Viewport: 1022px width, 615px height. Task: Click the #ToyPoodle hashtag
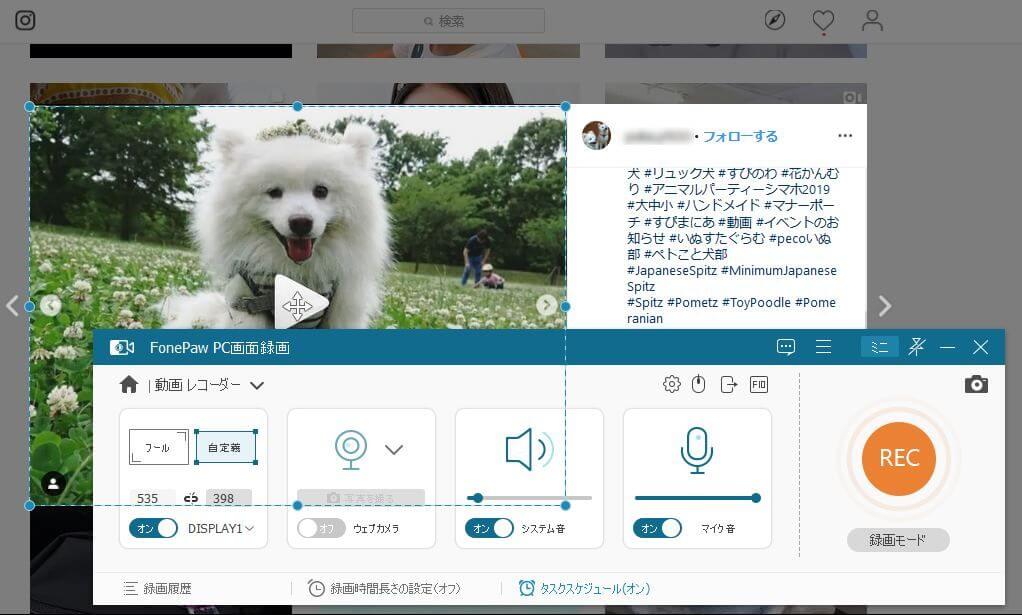click(x=756, y=302)
